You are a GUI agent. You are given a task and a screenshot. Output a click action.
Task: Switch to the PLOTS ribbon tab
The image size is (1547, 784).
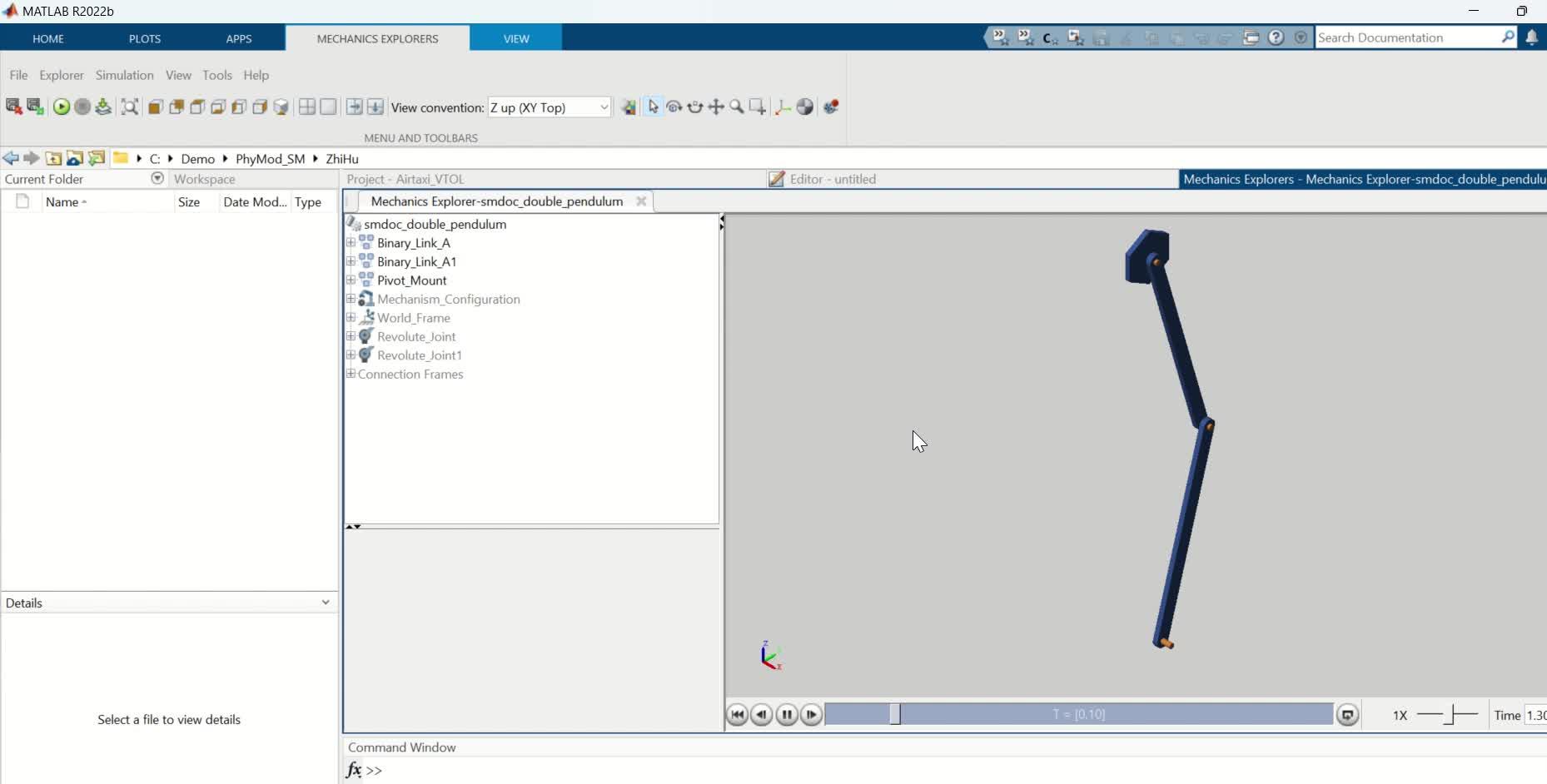pyautogui.click(x=145, y=38)
